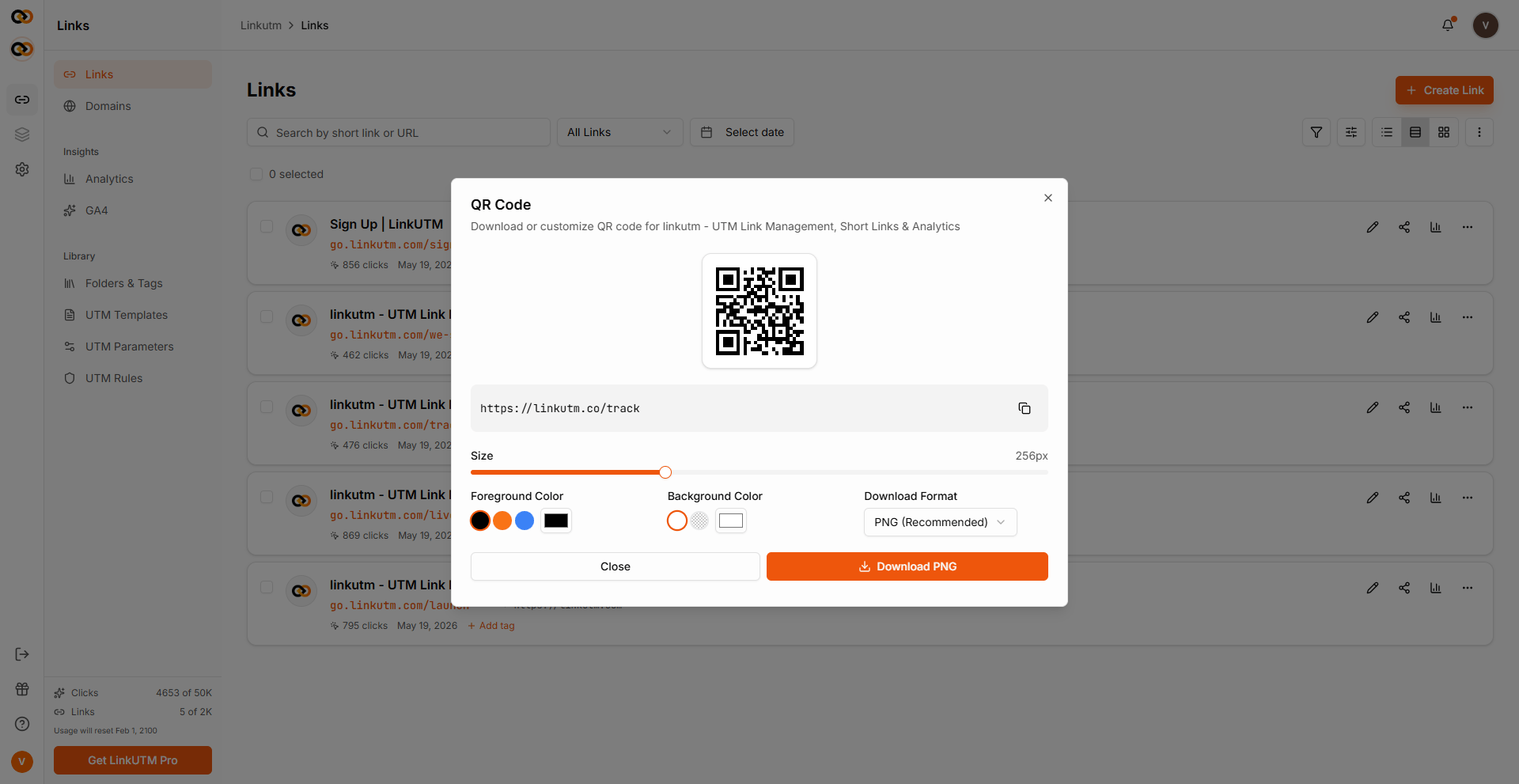Click the logout icon in left rail
This screenshot has width=1519, height=784.
pyautogui.click(x=22, y=654)
